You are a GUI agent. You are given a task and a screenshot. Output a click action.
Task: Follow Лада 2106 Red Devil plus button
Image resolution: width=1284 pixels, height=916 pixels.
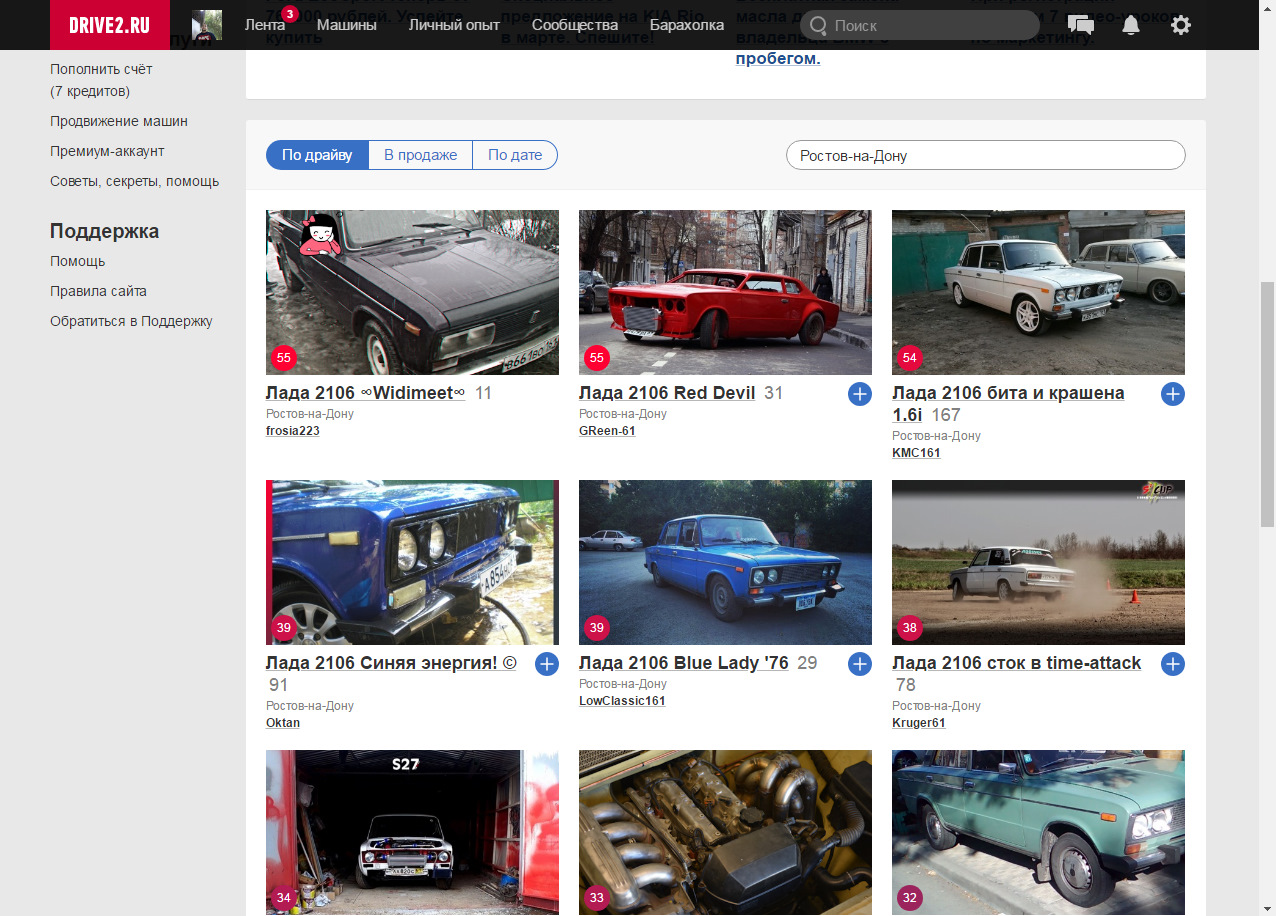860,394
